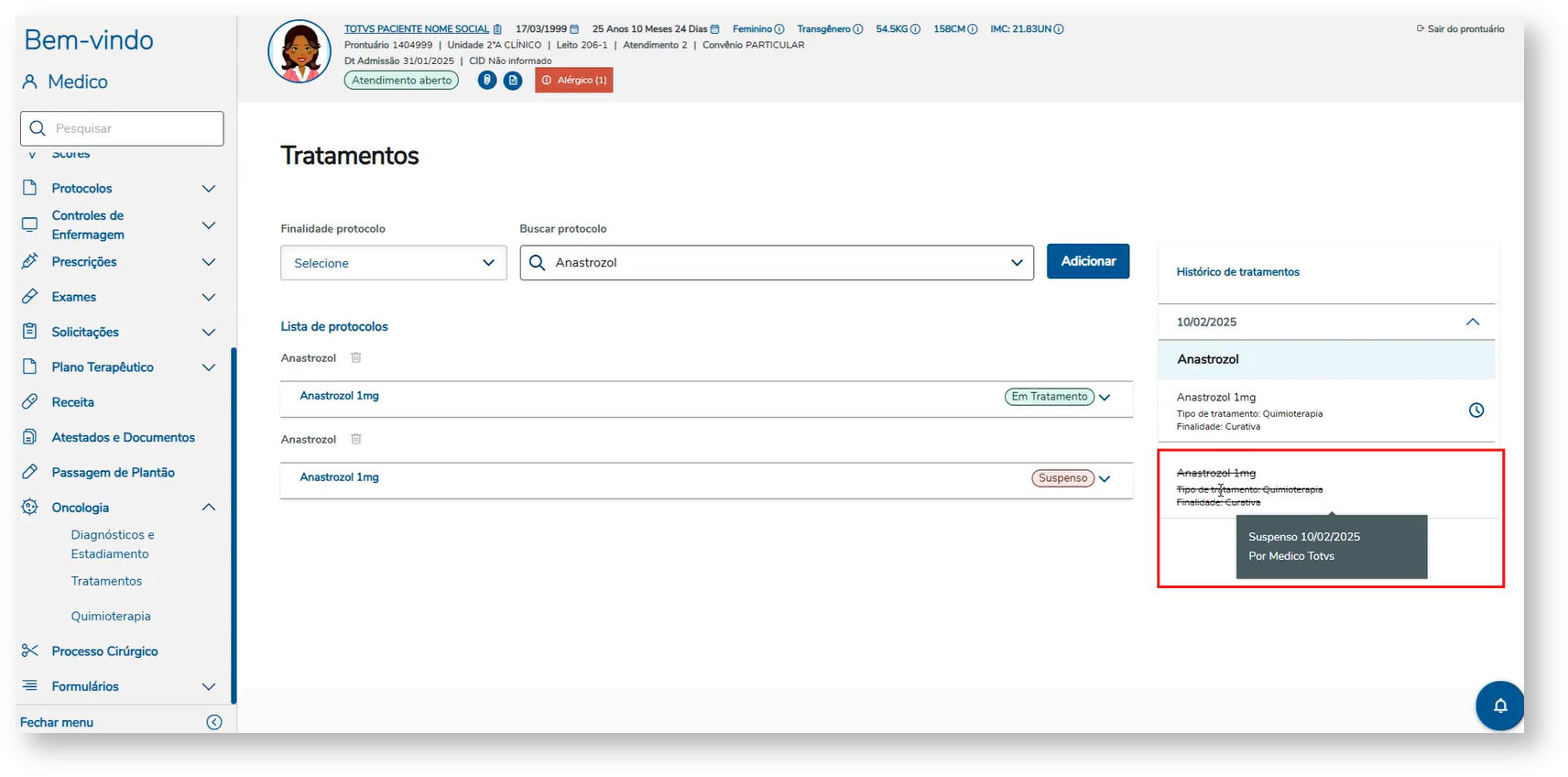Click Sair do prontuário link
The width and height of the screenshot is (1568, 777).
point(1460,29)
